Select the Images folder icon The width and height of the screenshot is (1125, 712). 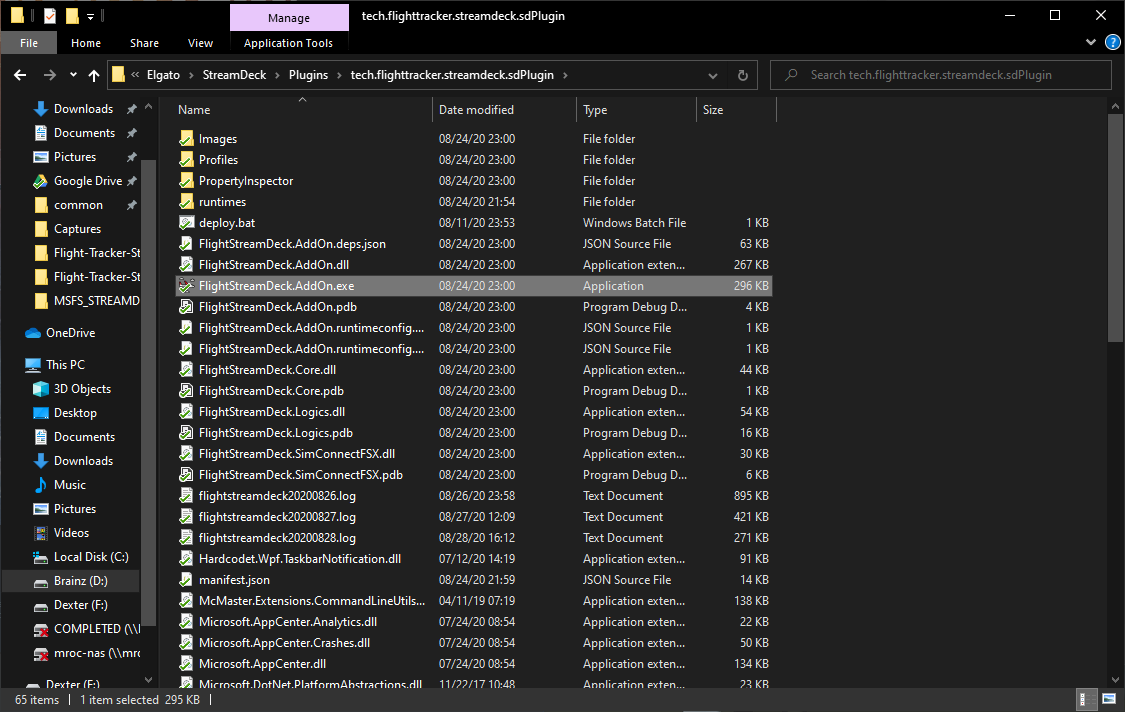pyautogui.click(x=187, y=139)
